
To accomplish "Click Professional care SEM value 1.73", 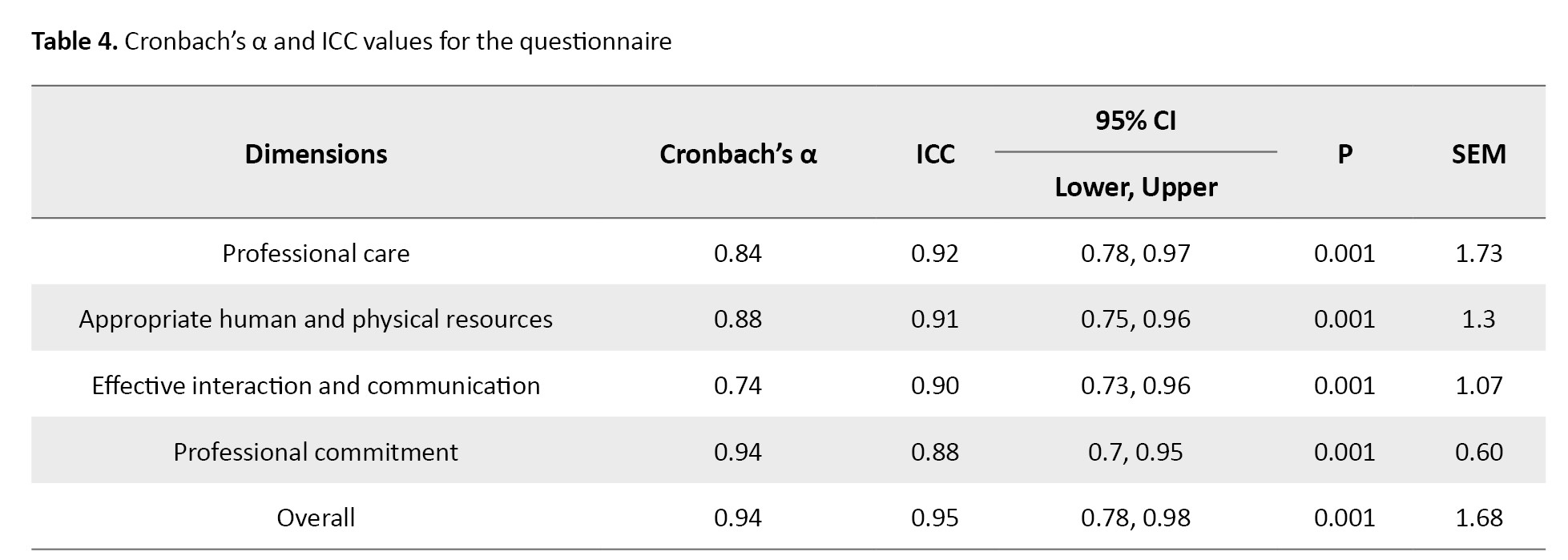I will [1478, 253].
